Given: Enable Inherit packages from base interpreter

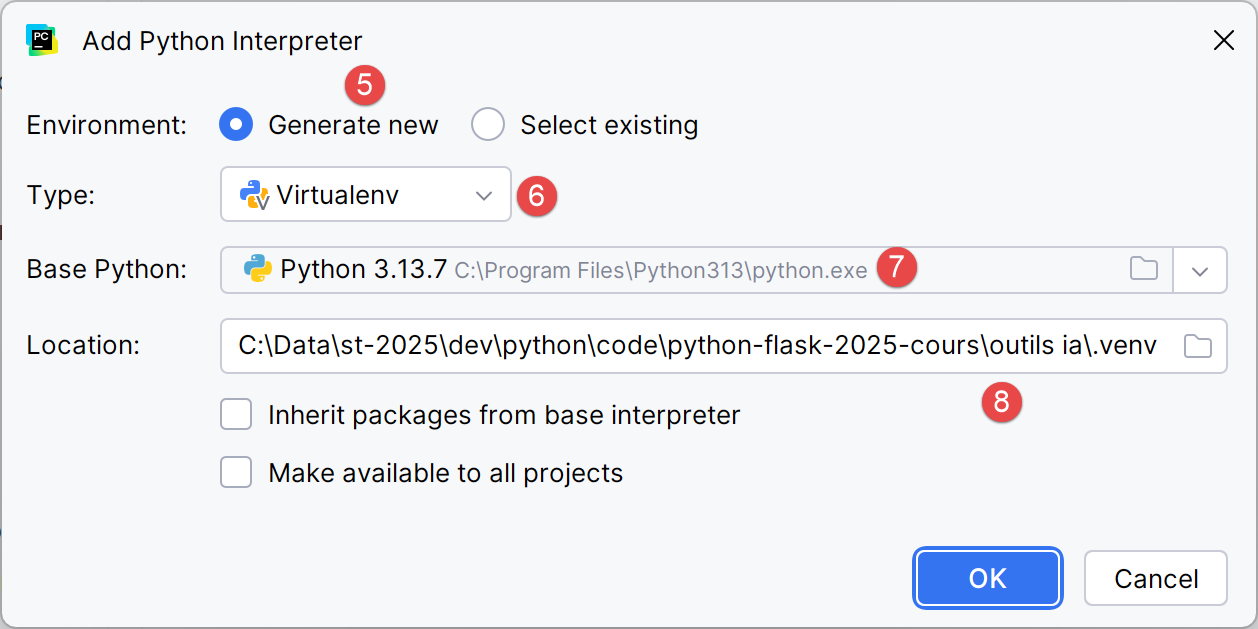Looking at the screenshot, I should click(236, 414).
